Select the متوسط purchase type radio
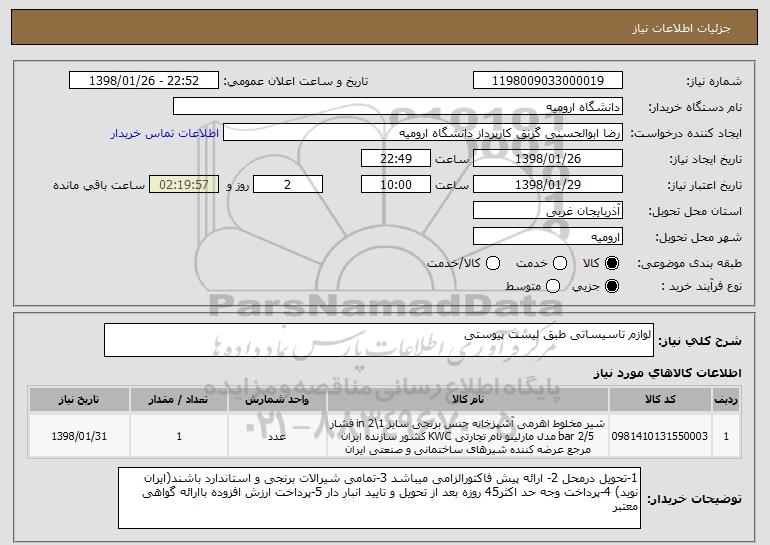Screen dimensions: 770x545 (553, 286)
